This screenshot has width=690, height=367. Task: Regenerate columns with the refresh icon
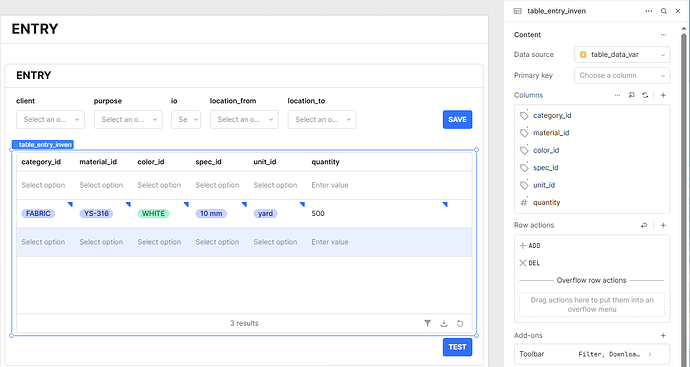point(645,95)
